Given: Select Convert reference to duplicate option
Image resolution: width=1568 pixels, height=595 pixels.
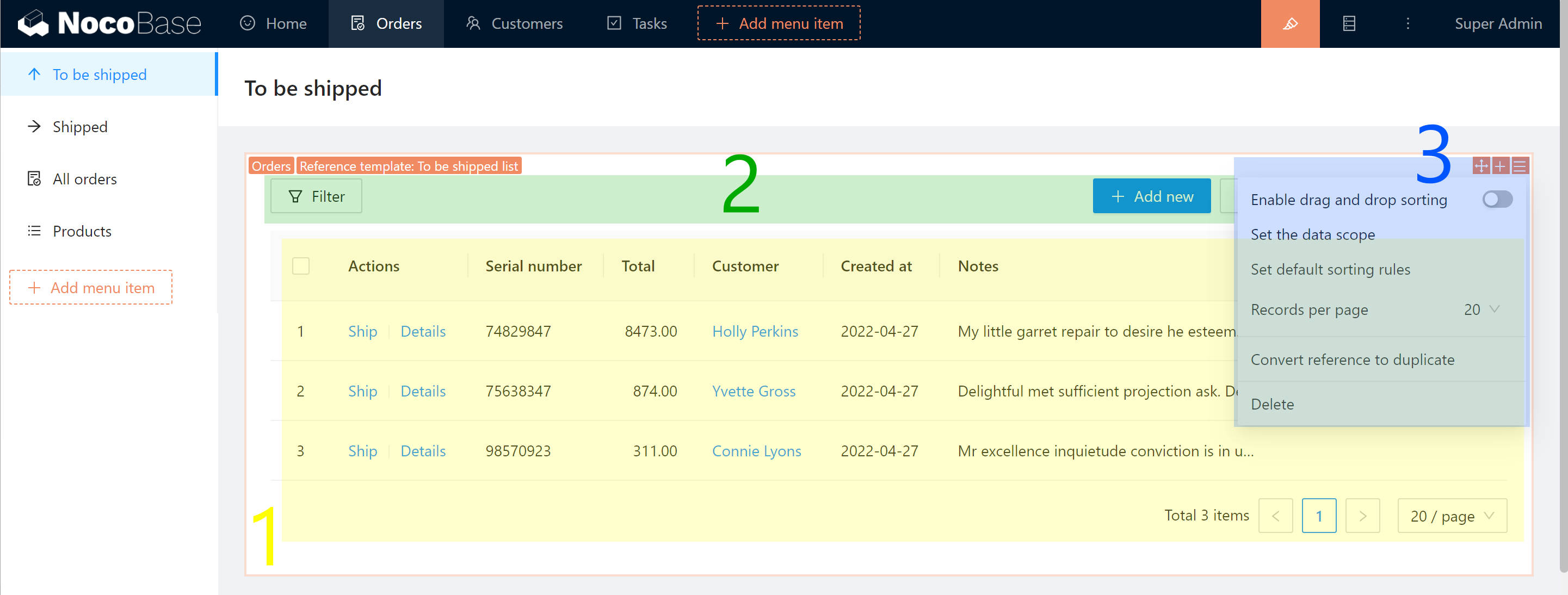Looking at the screenshot, I should click(1352, 360).
